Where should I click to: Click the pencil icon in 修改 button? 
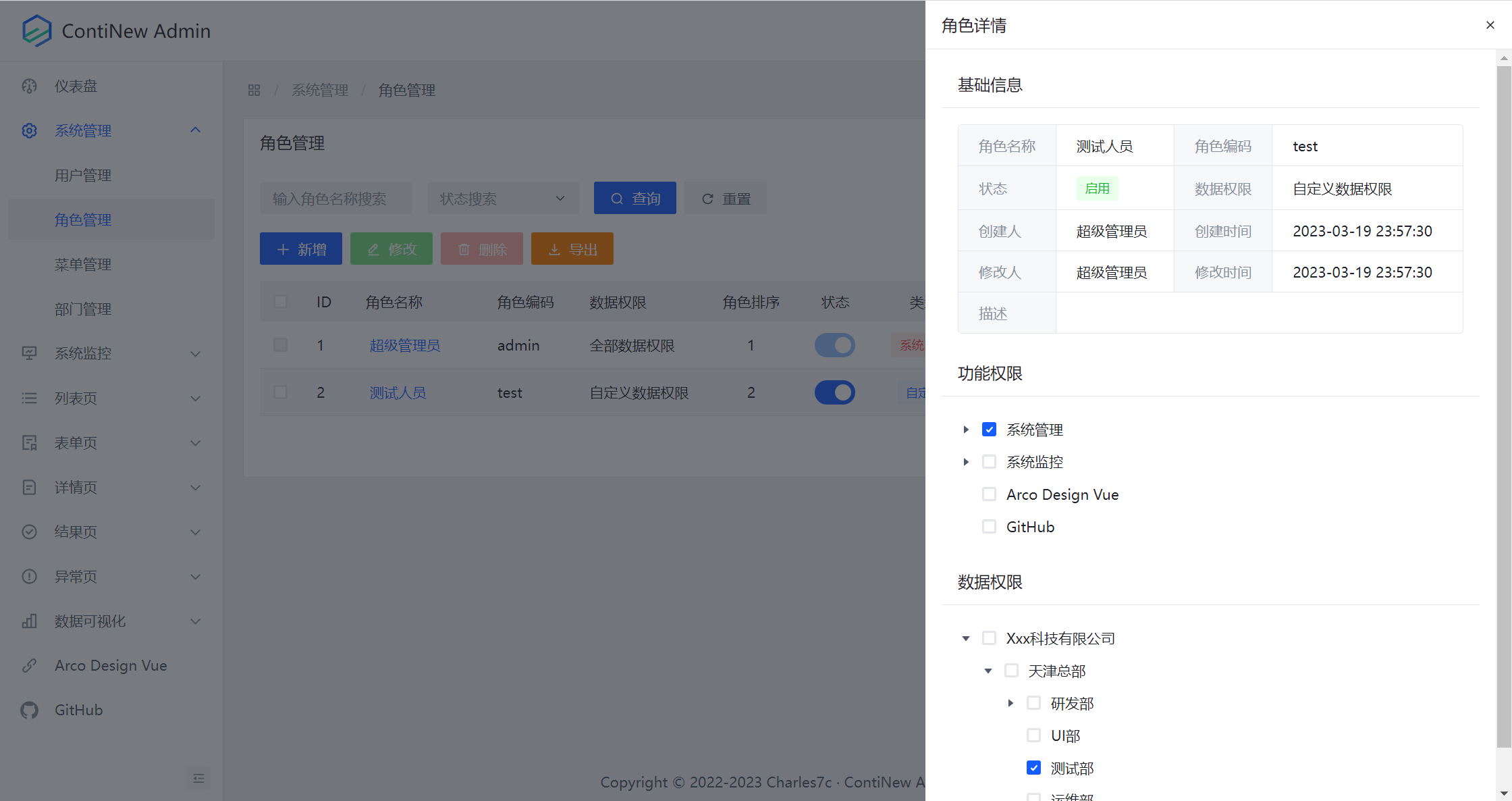pos(373,249)
